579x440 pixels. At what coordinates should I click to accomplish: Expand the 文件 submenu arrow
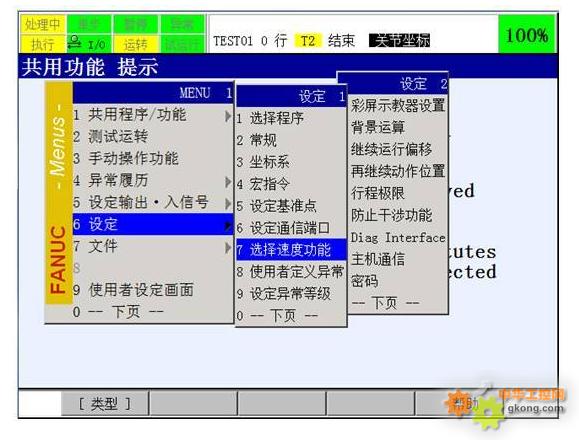pyautogui.click(x=228, y=247)
